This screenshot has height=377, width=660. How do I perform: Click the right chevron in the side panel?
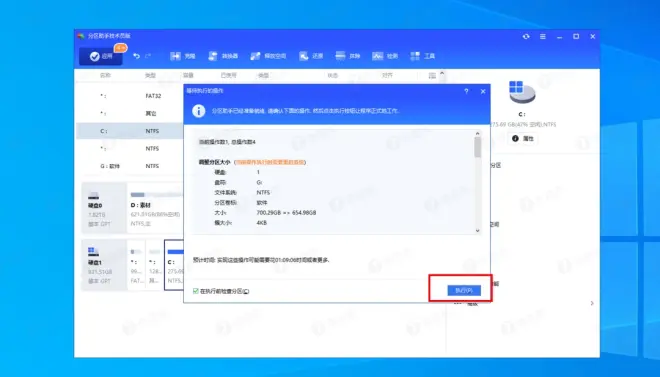tap(592, 303)
